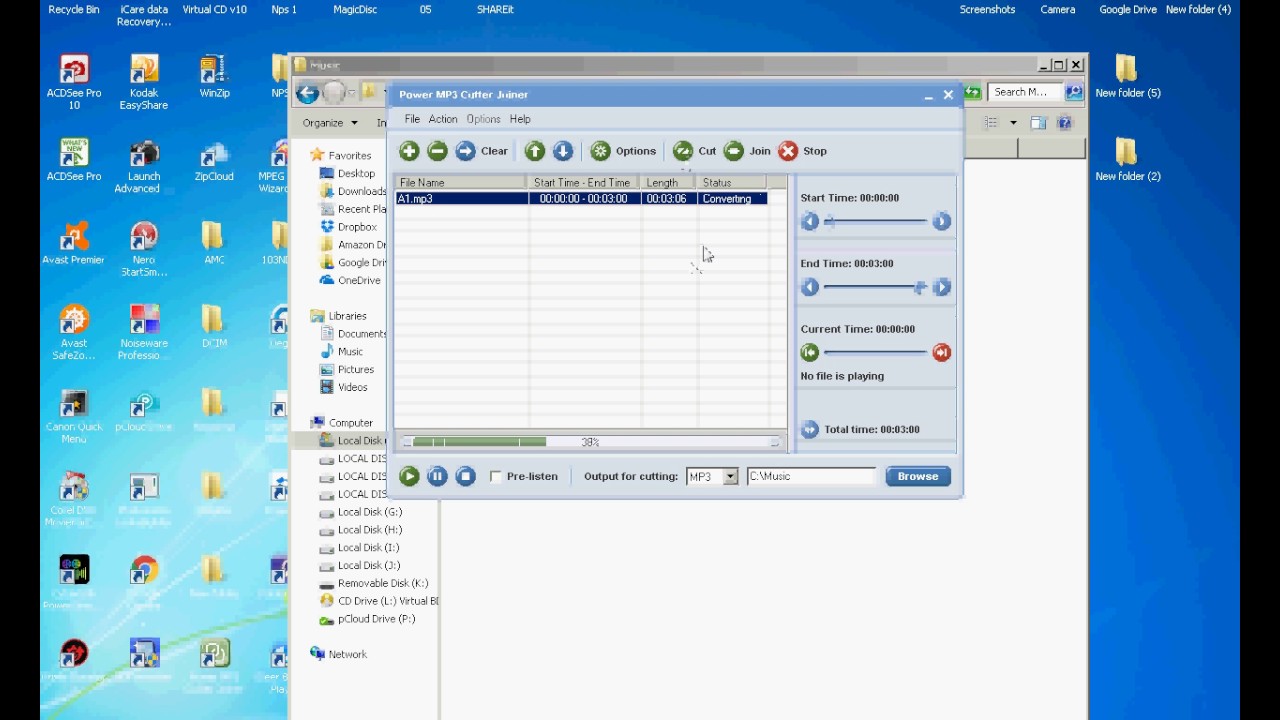Move selected file down with blue arrow
The image size is (1280, 720).
point(563,151)
